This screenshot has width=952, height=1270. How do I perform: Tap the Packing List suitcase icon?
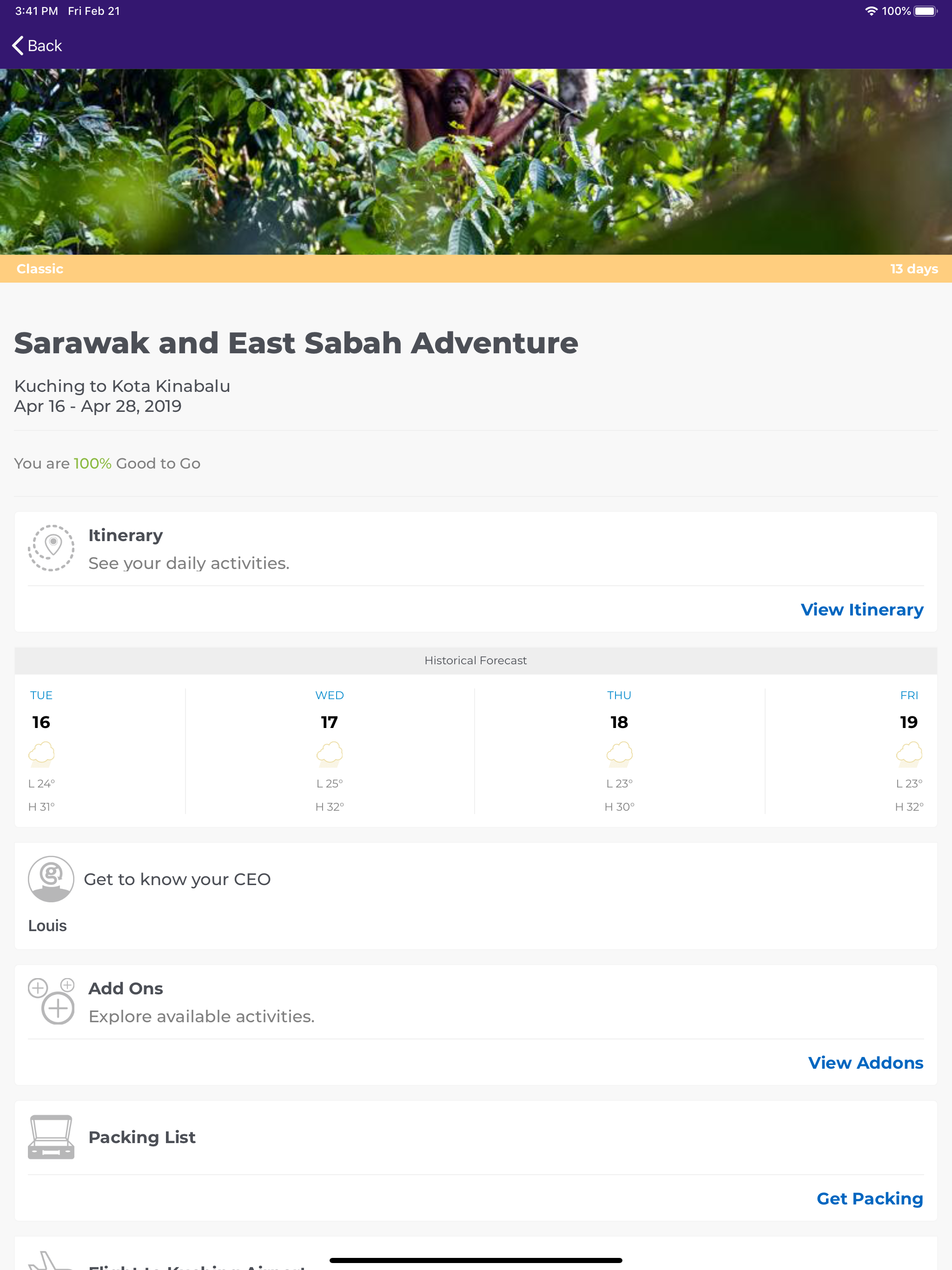[51, 1137]
